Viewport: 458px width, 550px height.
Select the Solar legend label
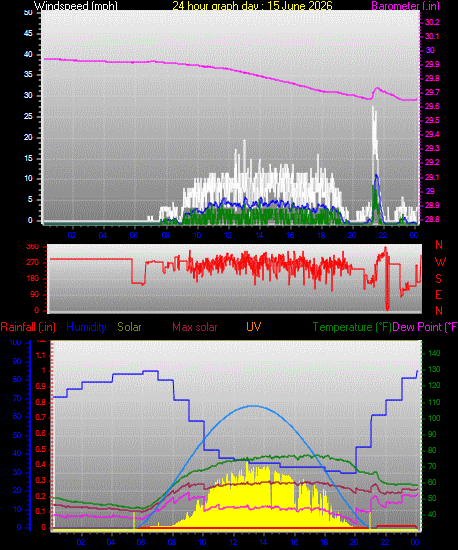coord(129,327)
